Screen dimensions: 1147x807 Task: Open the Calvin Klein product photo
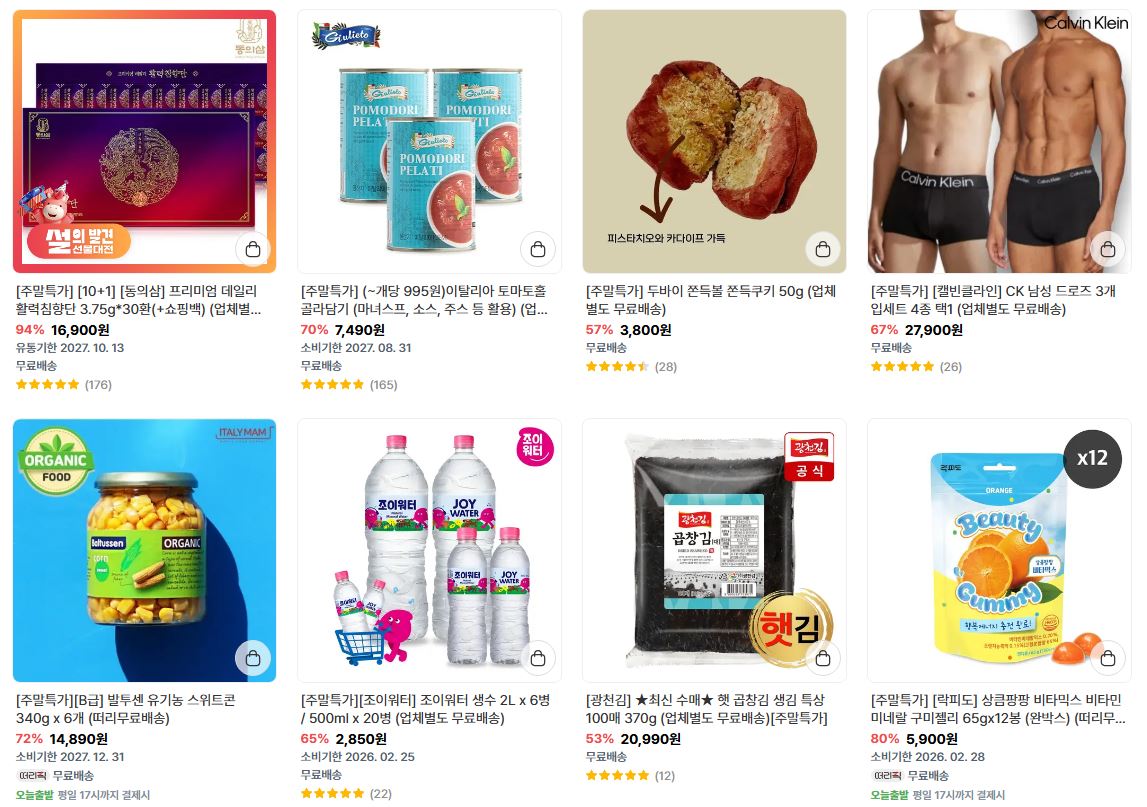point(999,141)
